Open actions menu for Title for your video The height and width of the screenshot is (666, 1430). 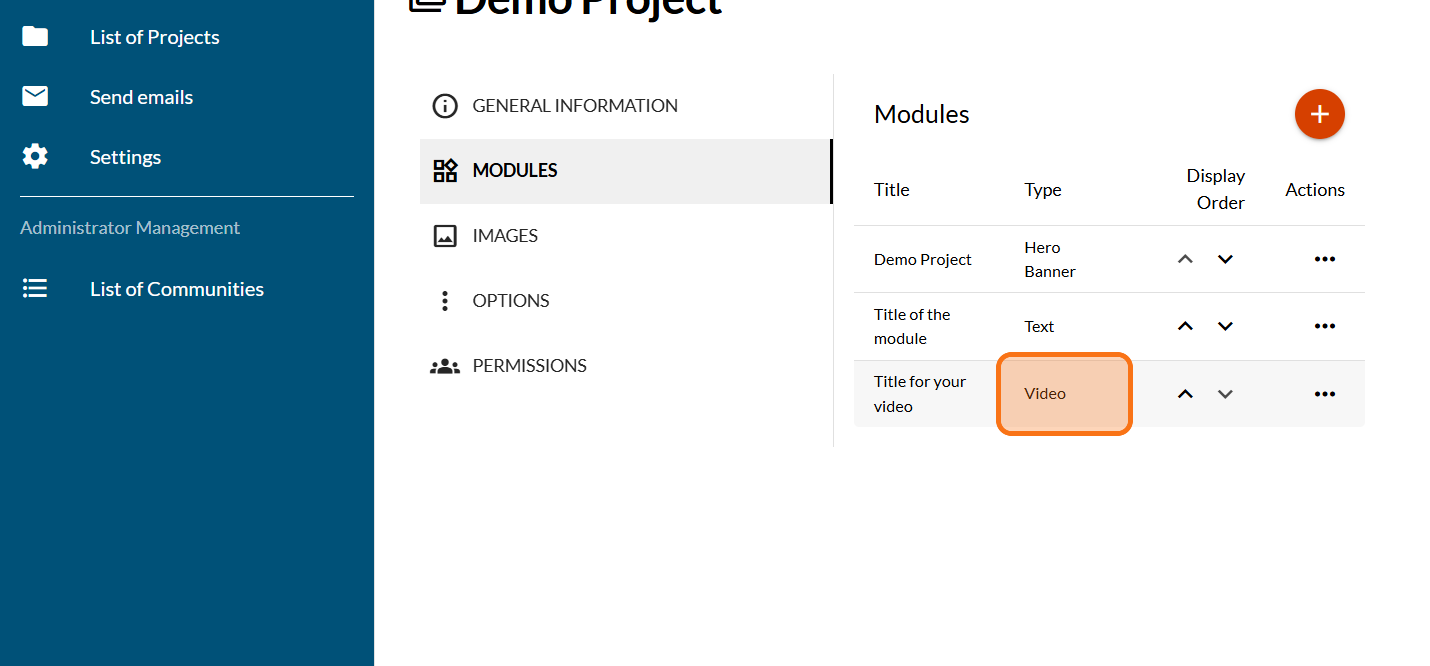click(x=1324, y=394)
